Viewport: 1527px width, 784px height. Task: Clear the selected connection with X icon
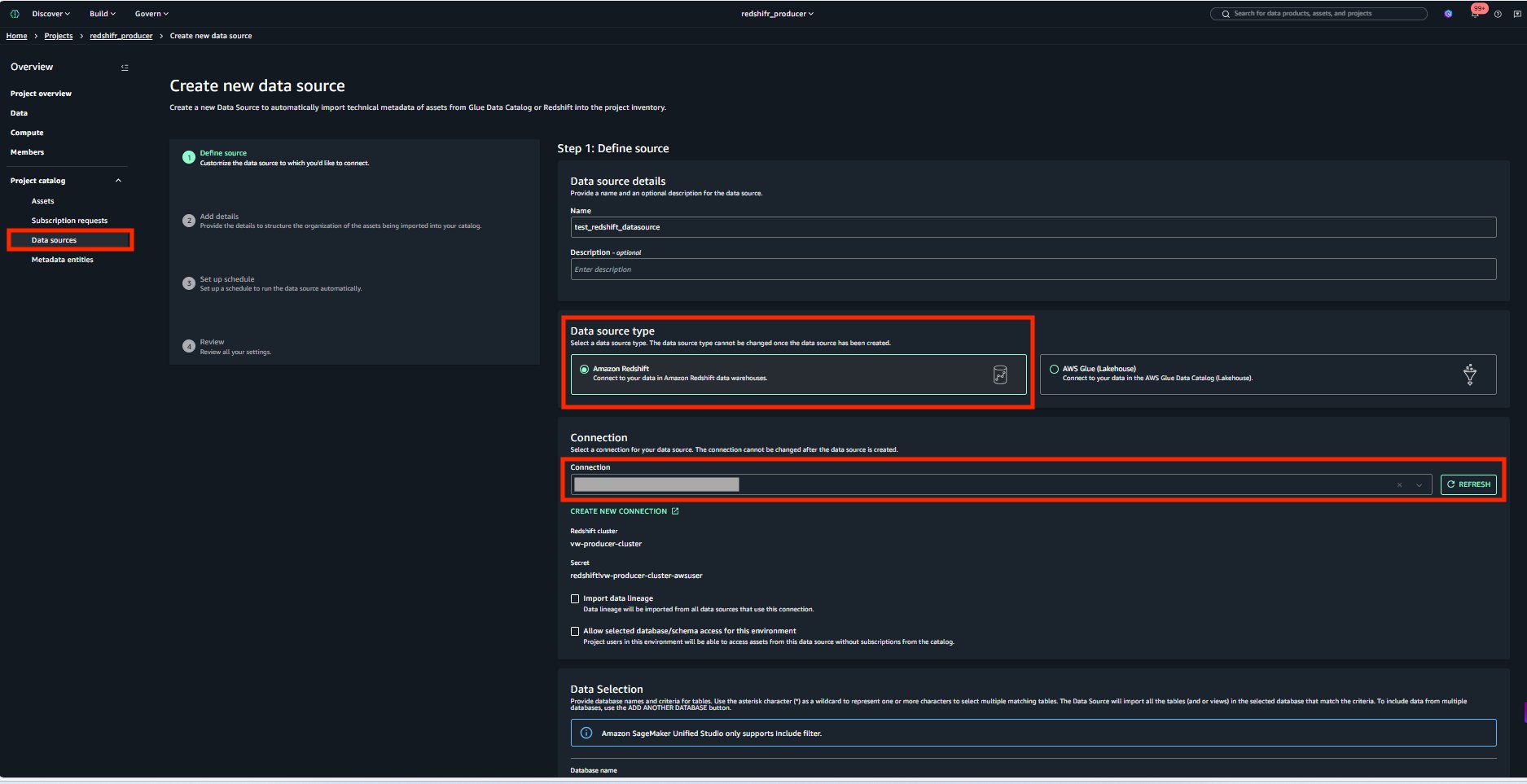pyautogui.click(x=1400, y=485)
